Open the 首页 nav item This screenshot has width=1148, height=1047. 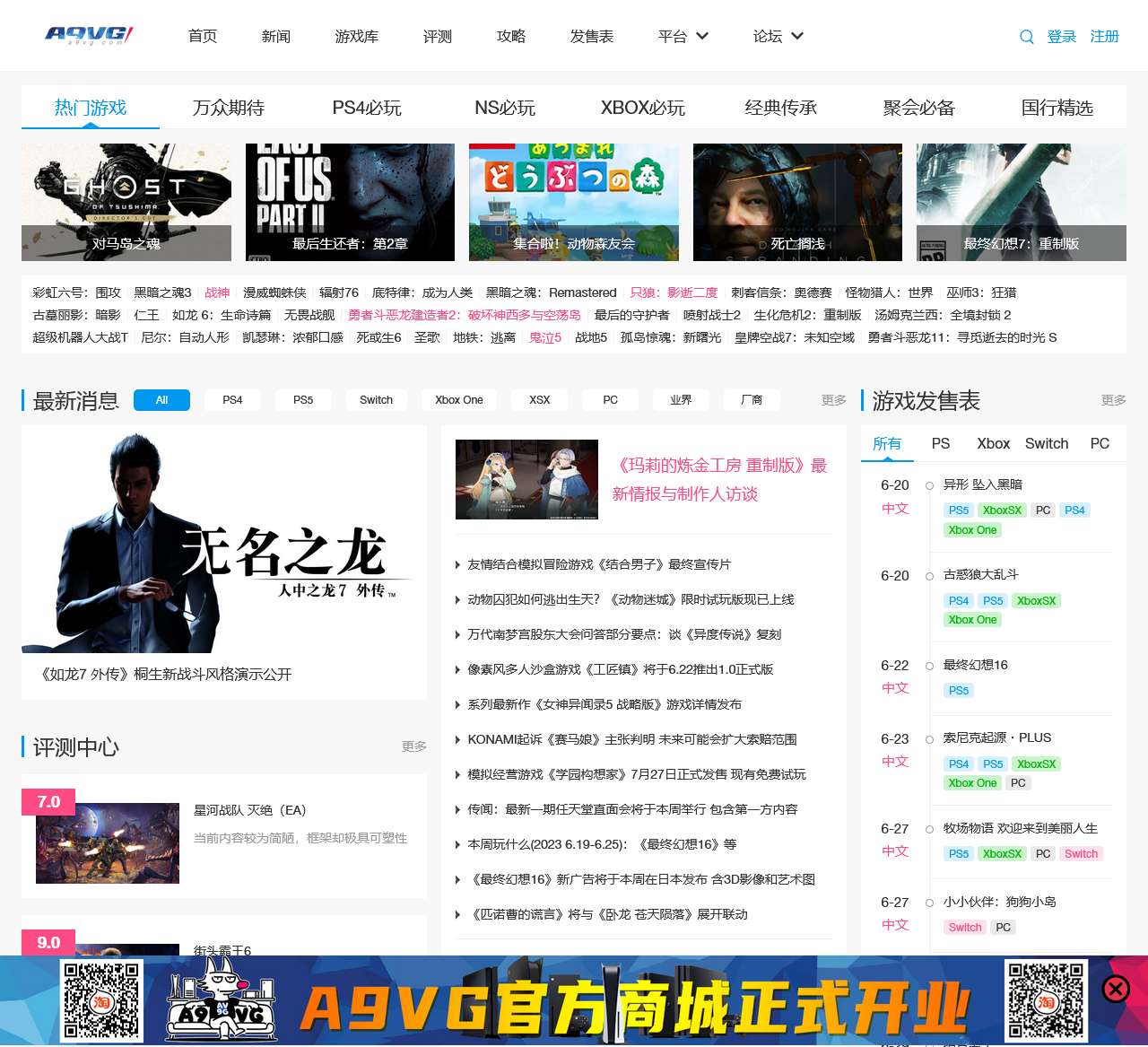203,37
